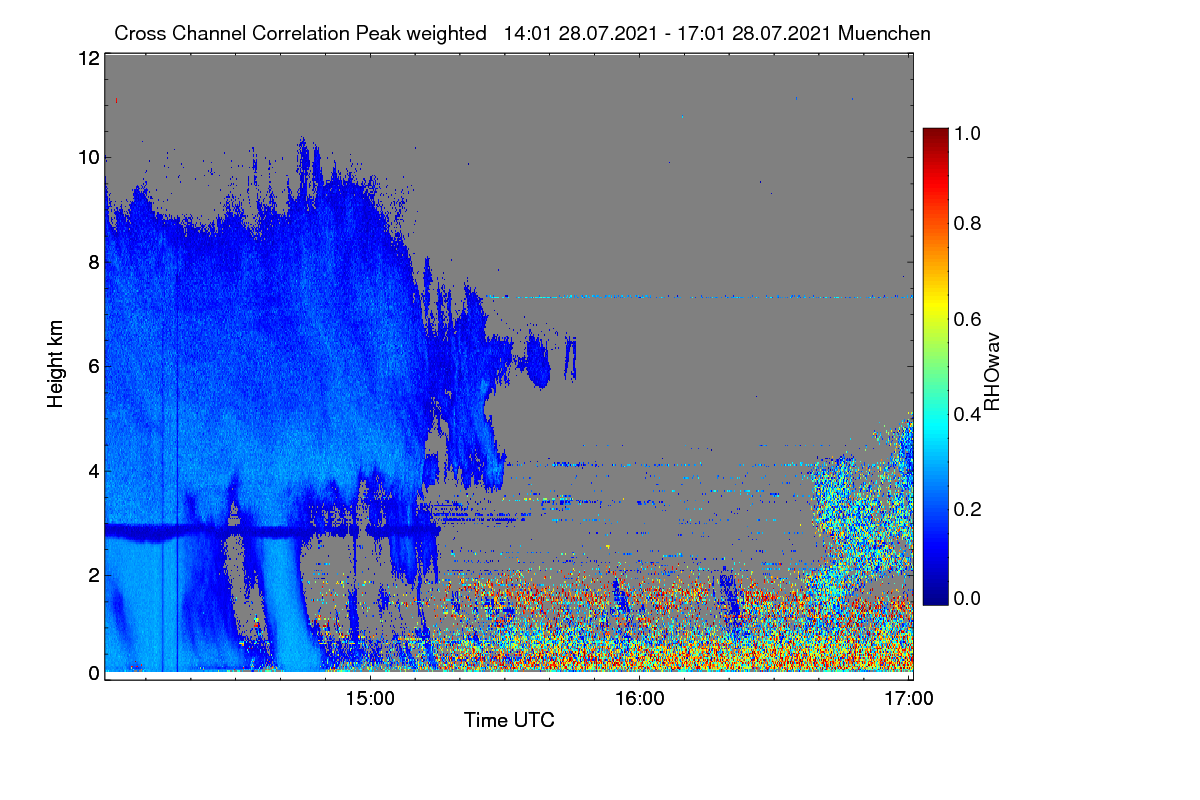The height and width of the screenshot is (800, 1200).
Task: Click the 8 km height tick label
Action: pos(94,263)
